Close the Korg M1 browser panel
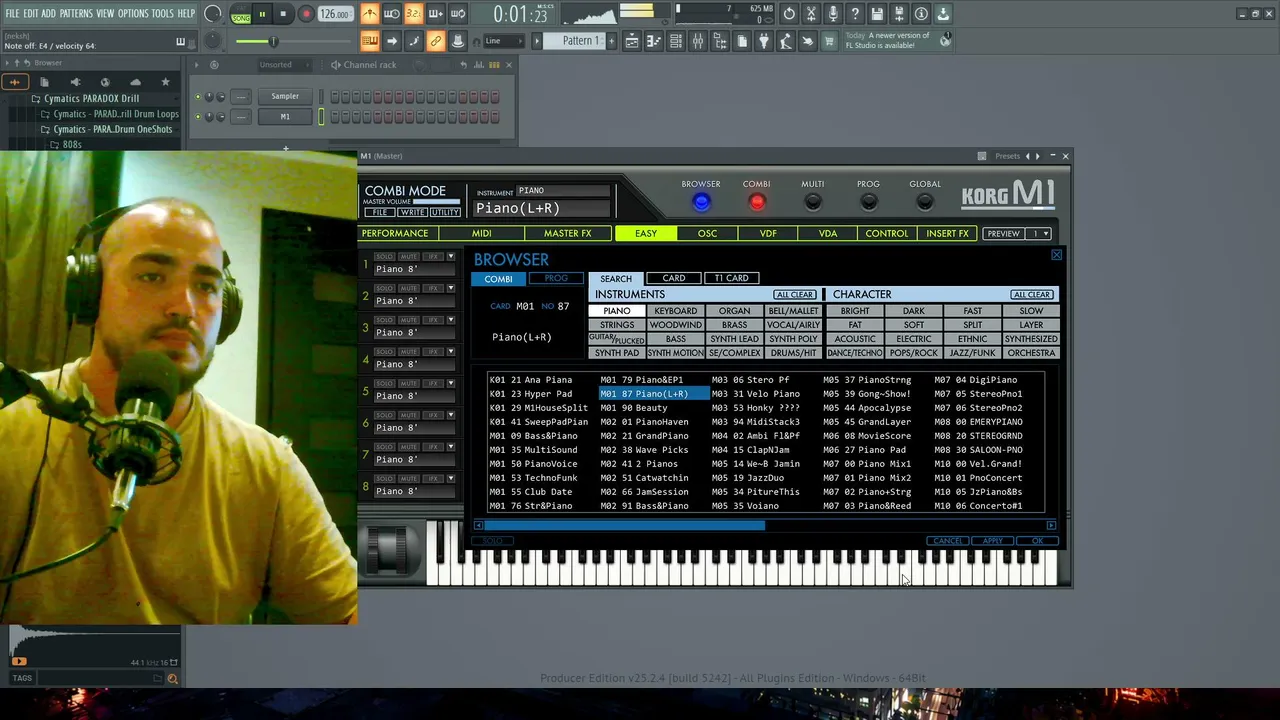Screen dimensions: 1280x720 (1056, 255)
